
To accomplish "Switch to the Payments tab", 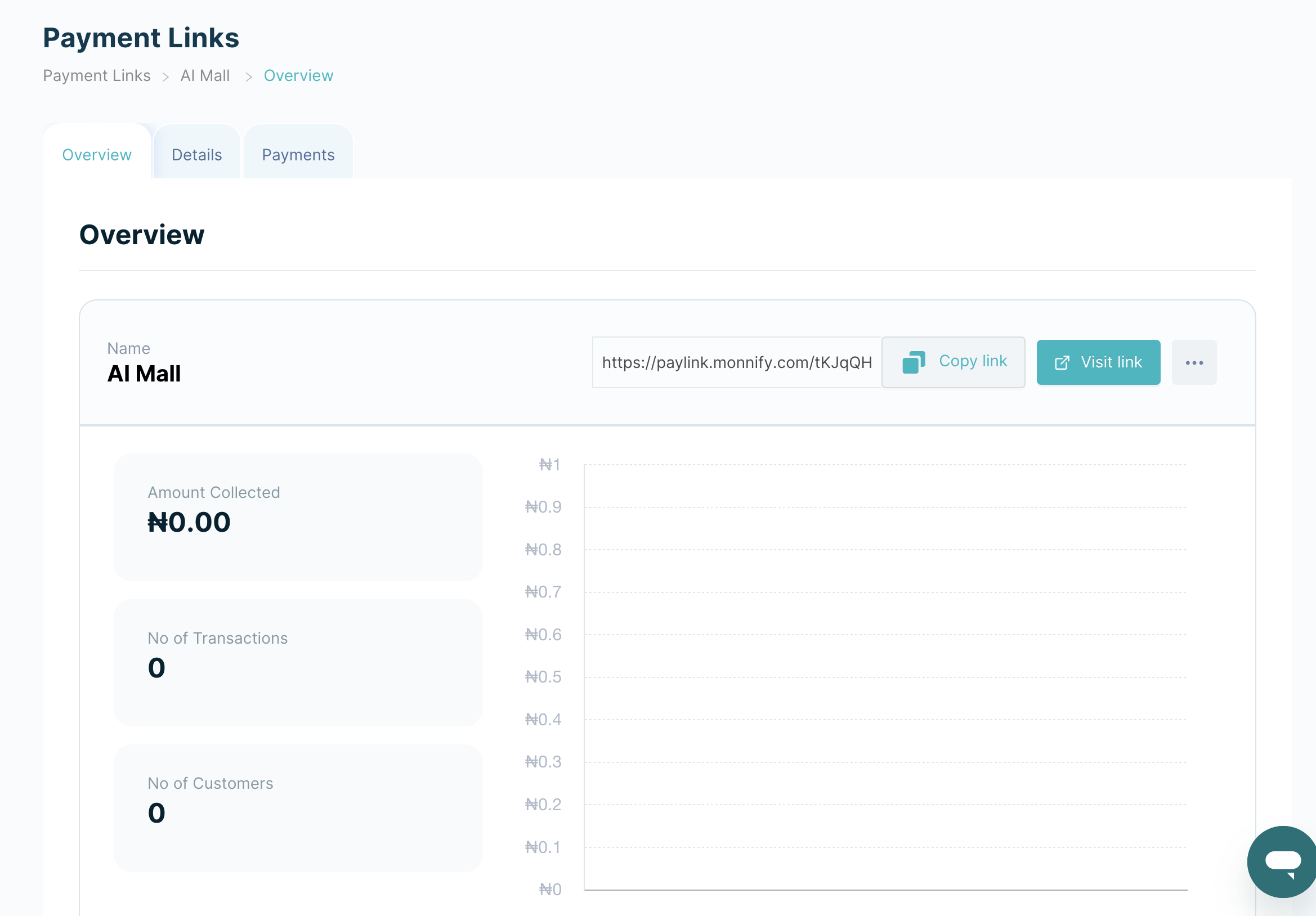I will (298, 155).
